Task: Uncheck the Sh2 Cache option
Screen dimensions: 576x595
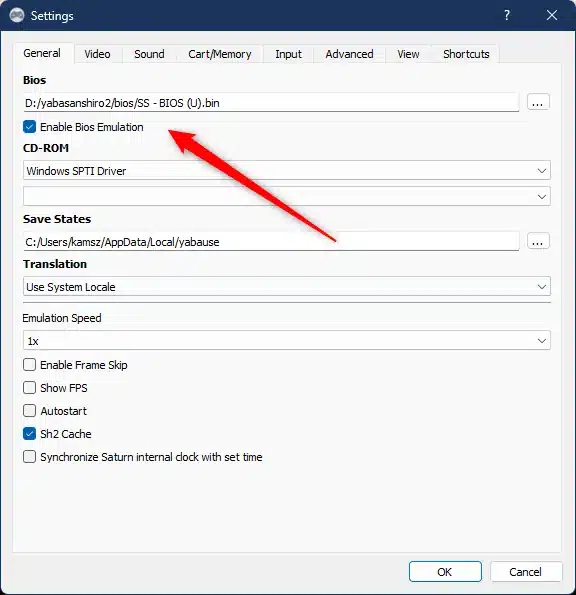Action: 30,434
